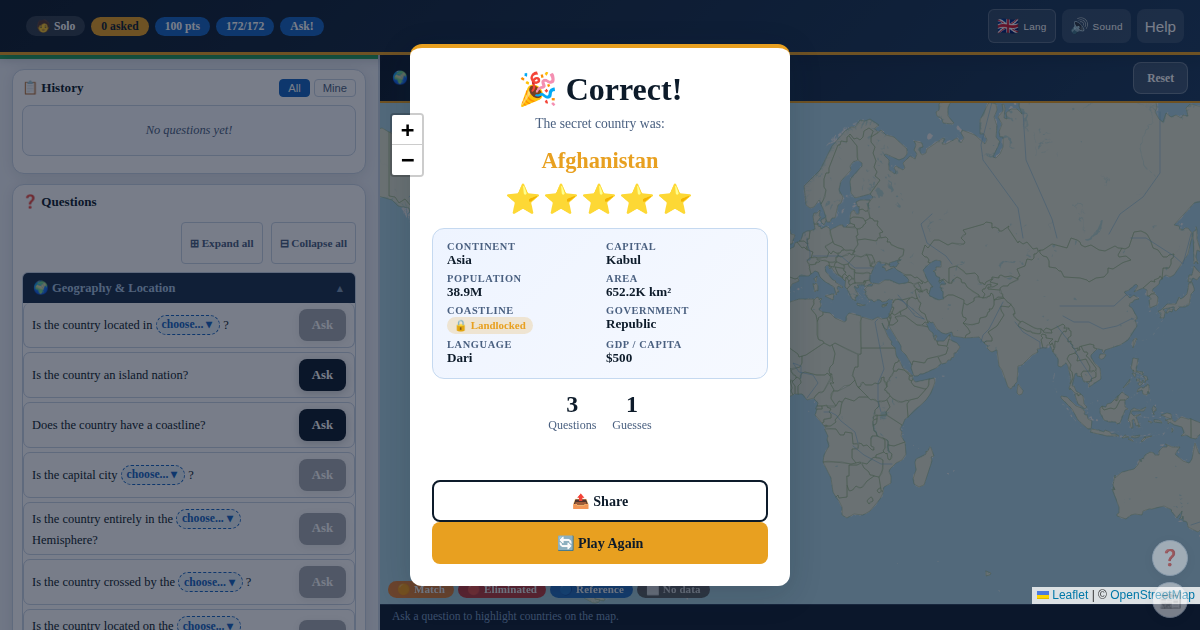Image resolution: width=1200 pixels, height=630 pixels.
Task: Click the Share button
Action: (x=600, y=501)
